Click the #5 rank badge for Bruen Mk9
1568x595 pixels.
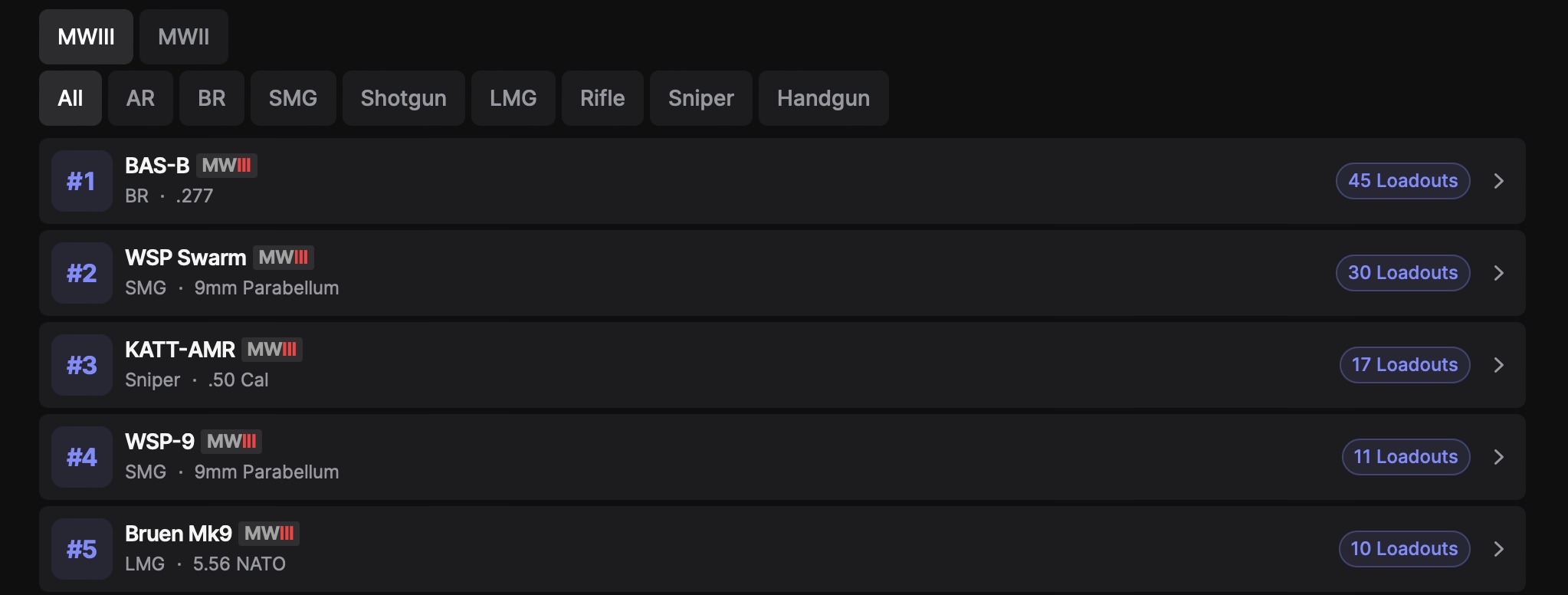click(81, 549)
